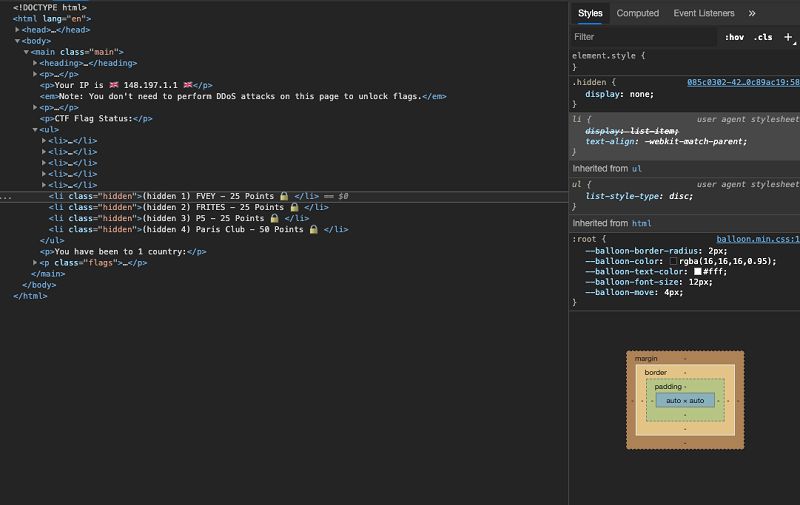The image size is (800, 505).
Task: Collapse the ul list node
Action: point(36,129)
